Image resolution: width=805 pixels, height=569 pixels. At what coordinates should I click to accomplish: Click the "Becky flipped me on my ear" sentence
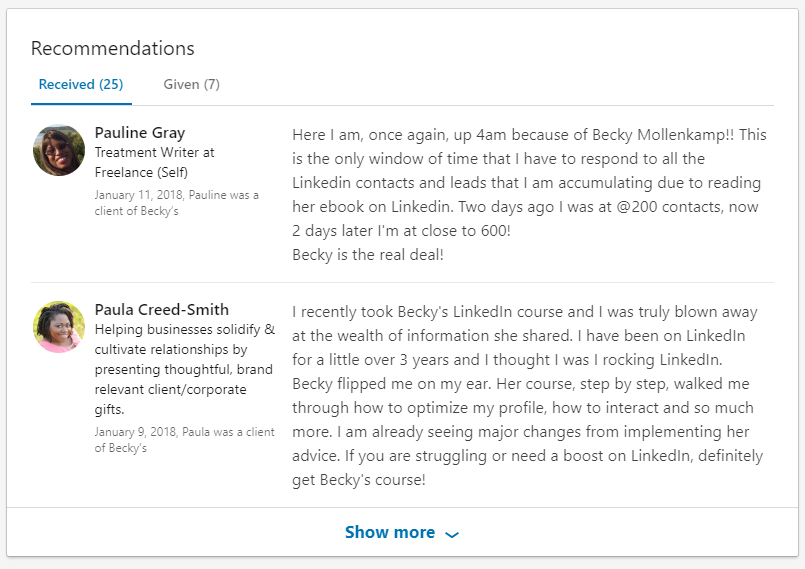pyautogui.click(x=400, y=384)
